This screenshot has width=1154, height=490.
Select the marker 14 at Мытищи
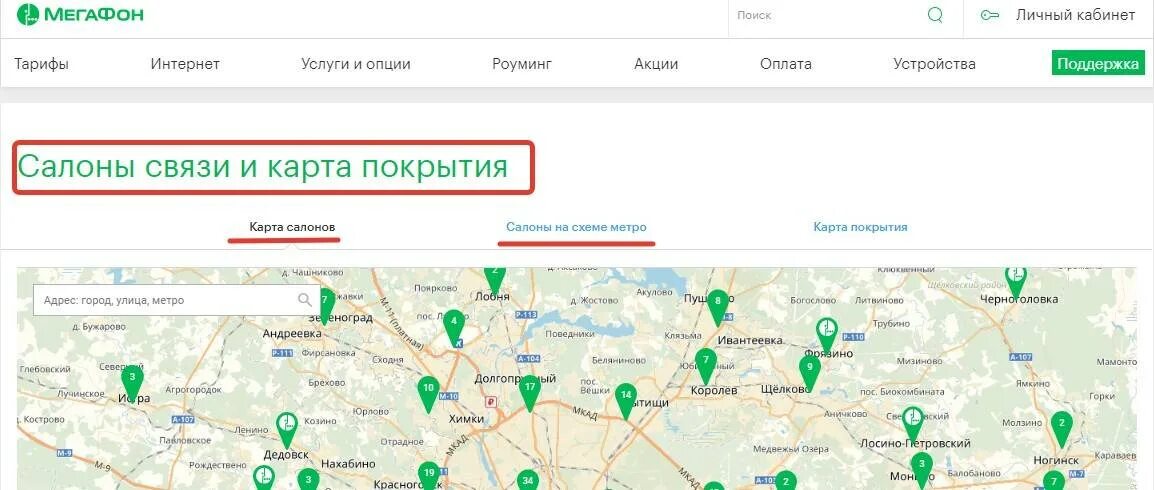[626, 402]
